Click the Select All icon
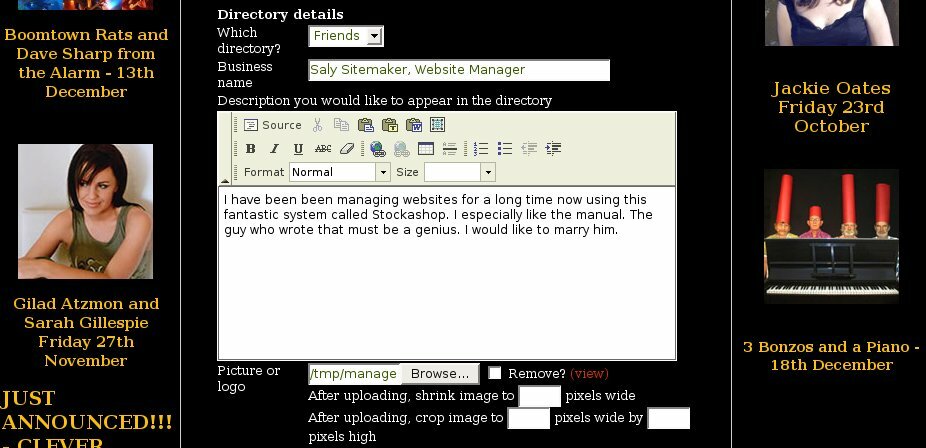 tap(438, 125)
